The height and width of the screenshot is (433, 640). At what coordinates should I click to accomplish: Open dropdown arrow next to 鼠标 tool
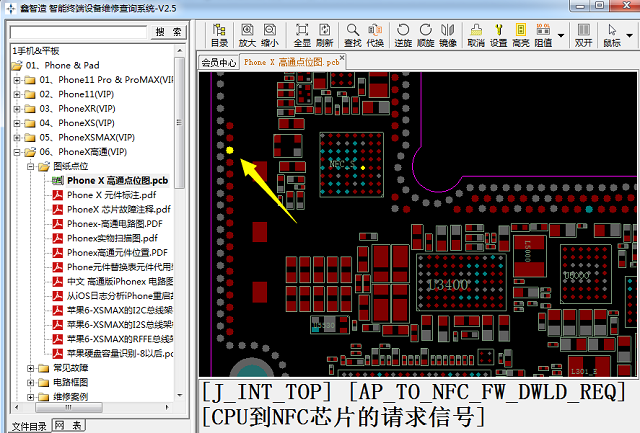(629, 36)
